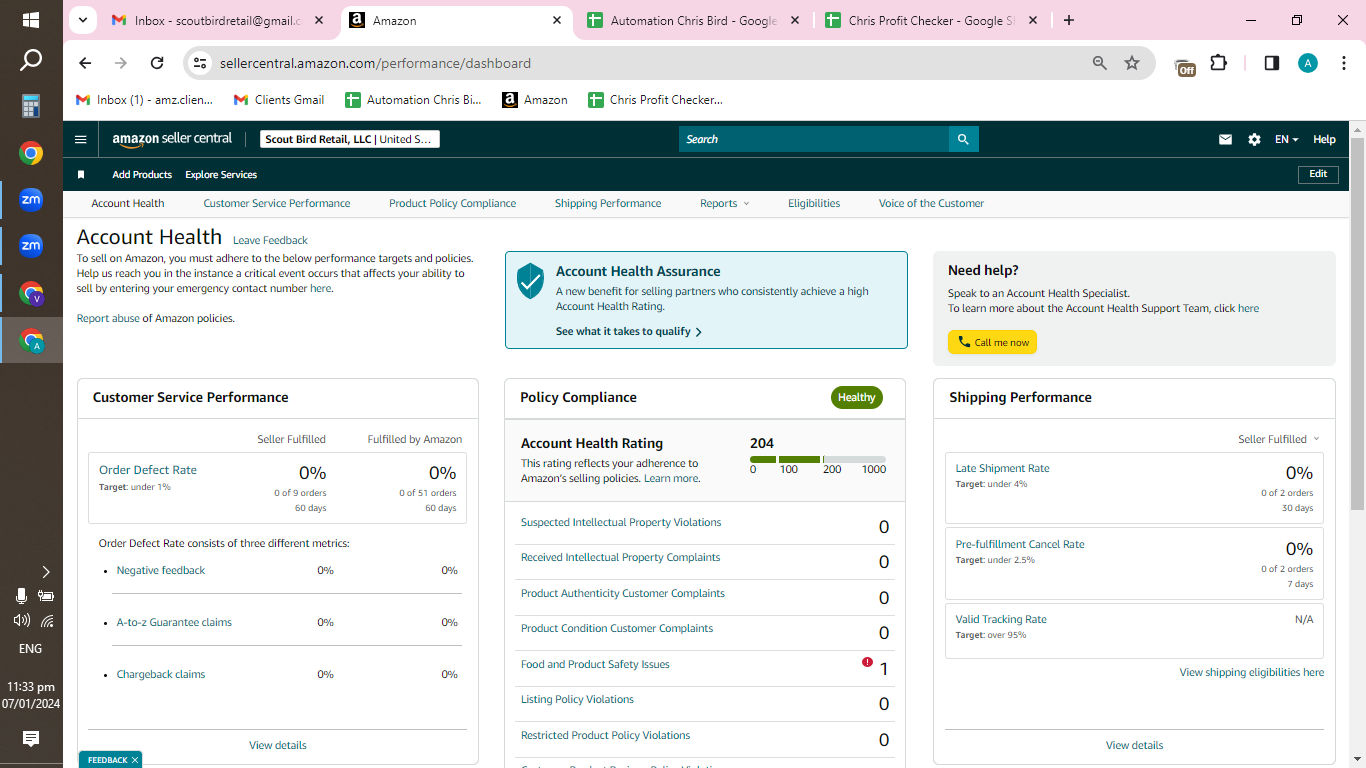Click the Account Health Rating progress bar
Image resolution: width=1366 pixels, height=768 pixels.
[818, 459]
